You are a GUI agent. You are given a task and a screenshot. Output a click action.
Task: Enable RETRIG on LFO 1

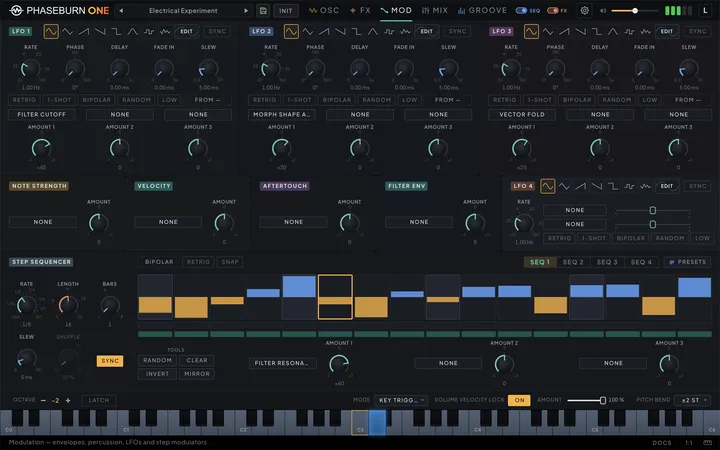point(24,100)
